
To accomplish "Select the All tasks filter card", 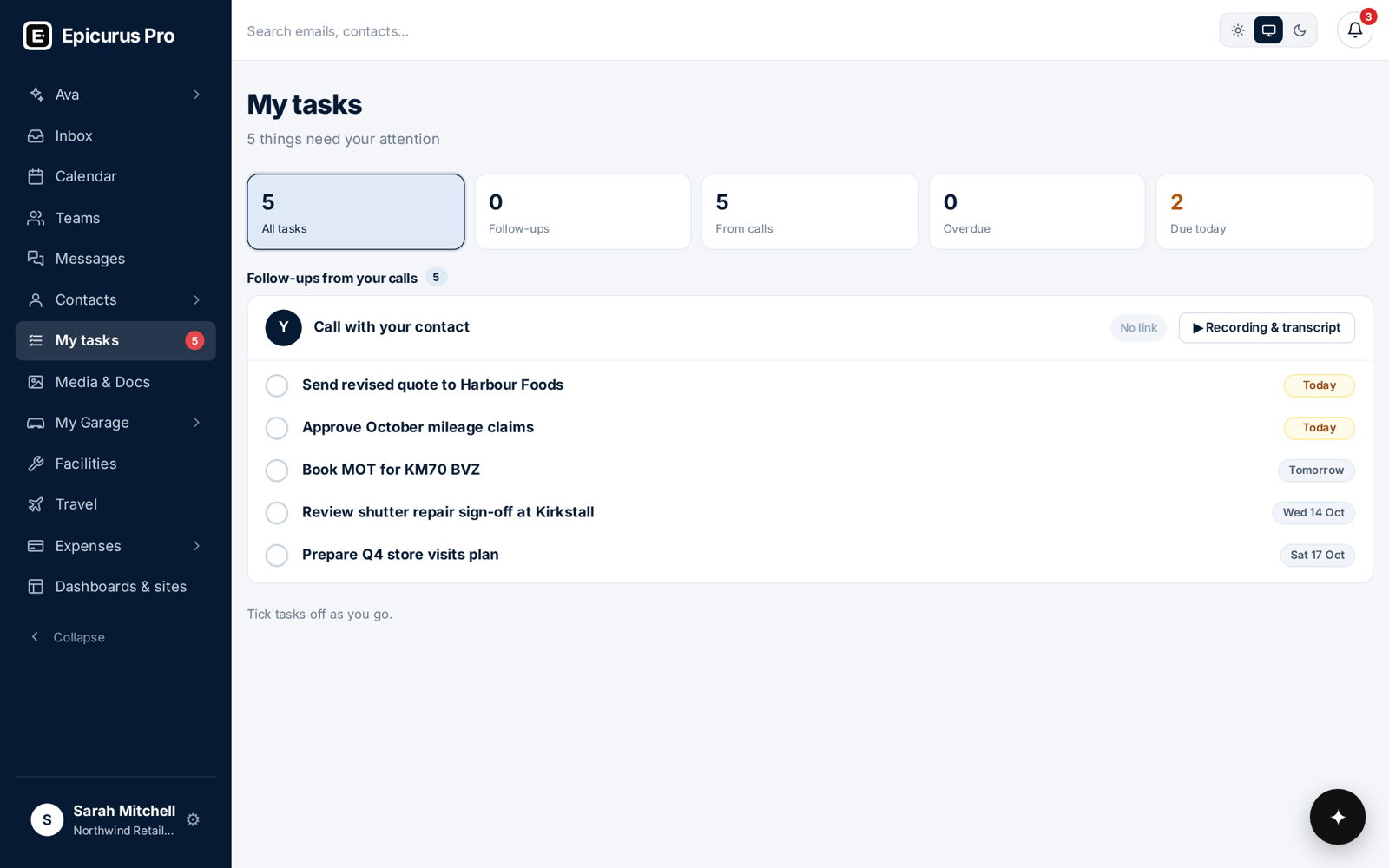I will point(356,212).
